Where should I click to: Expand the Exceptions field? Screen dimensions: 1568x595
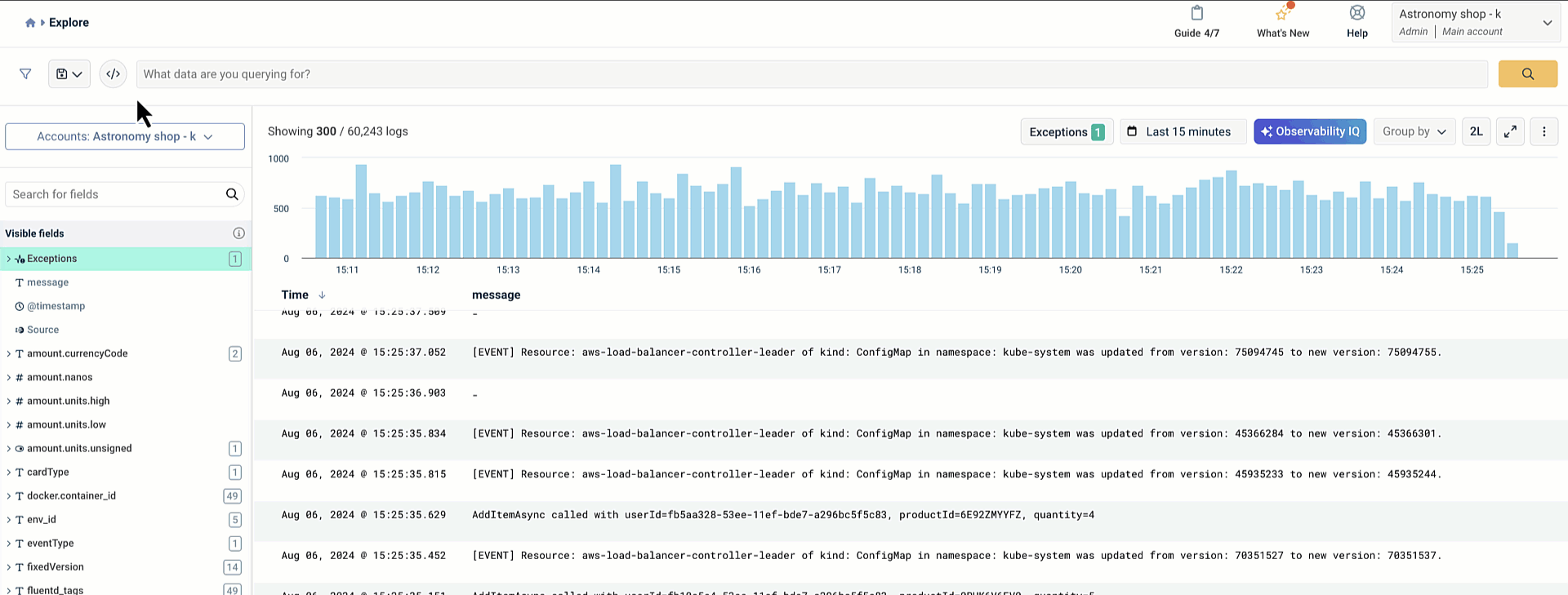point(9,259)
